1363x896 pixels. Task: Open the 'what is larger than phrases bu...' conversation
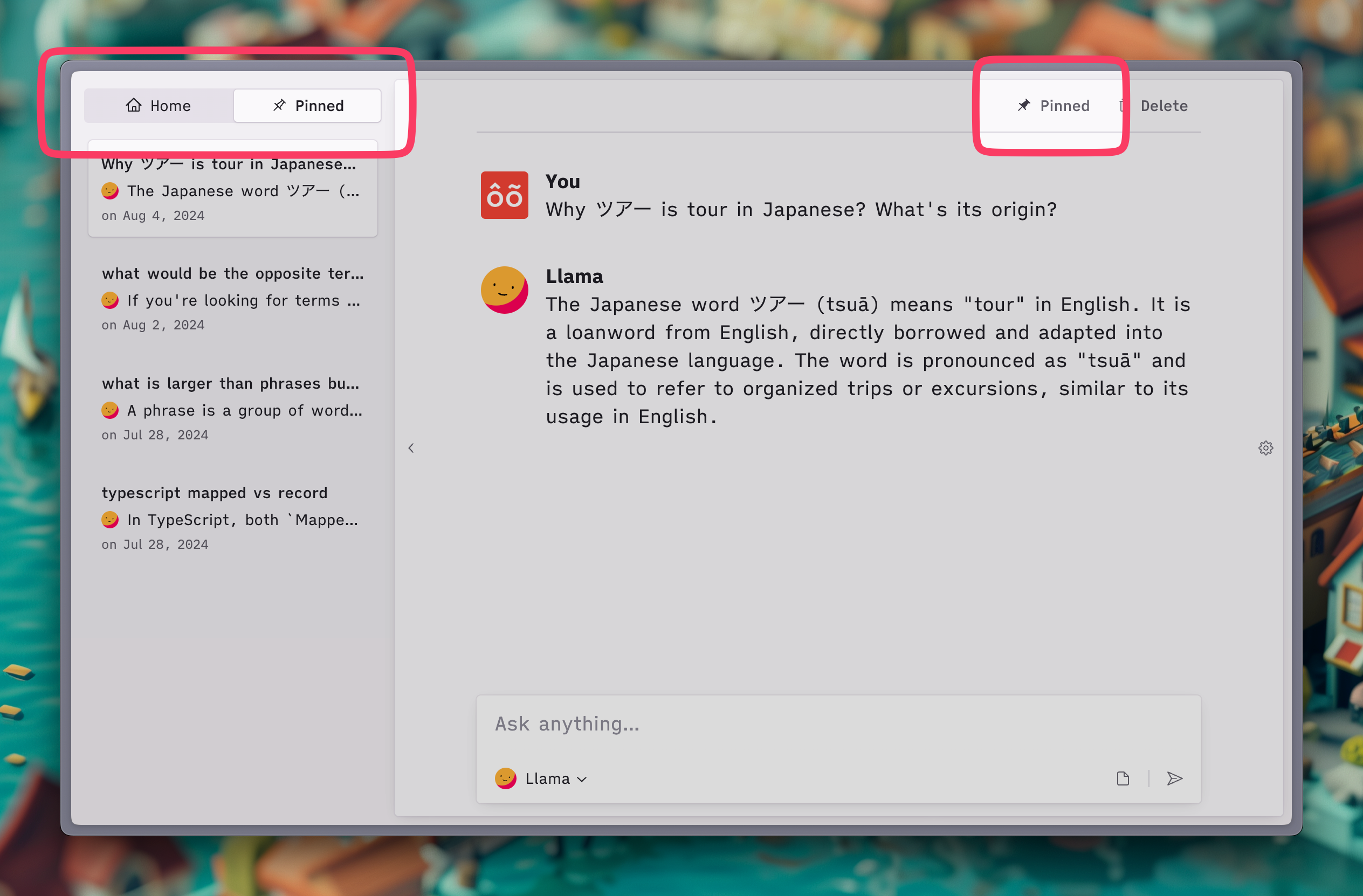(232, 408)
